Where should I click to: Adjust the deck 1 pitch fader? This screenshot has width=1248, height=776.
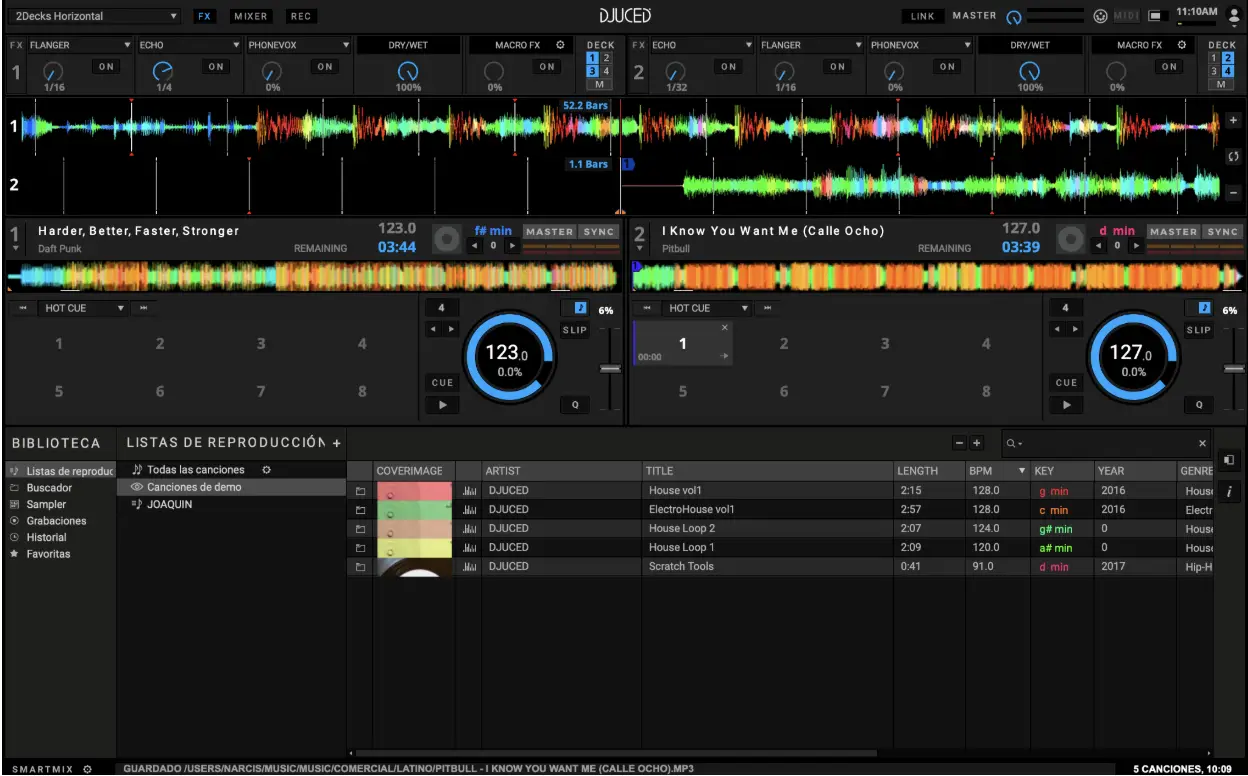coord(610,368)
